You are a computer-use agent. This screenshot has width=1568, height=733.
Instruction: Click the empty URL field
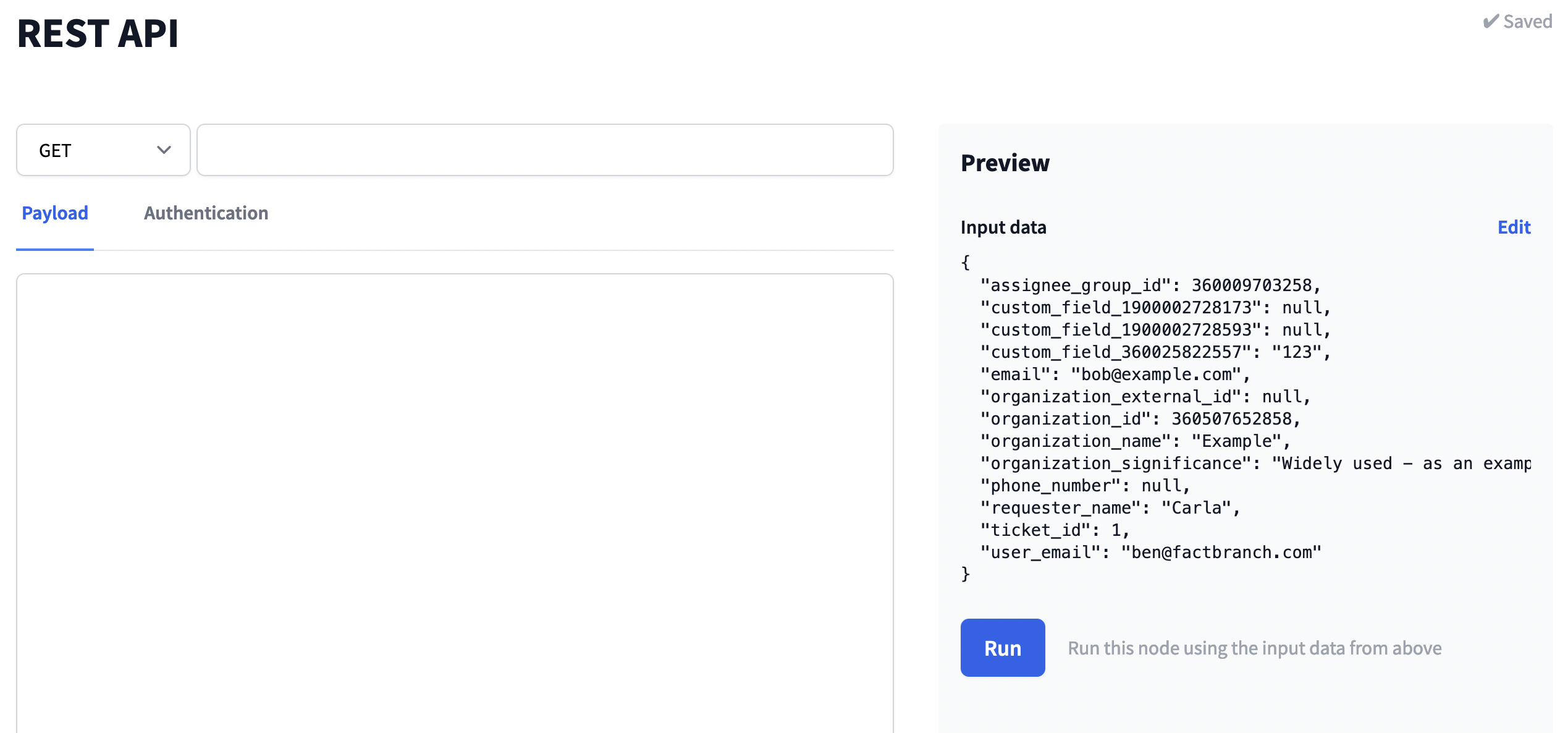click(544, 150)
